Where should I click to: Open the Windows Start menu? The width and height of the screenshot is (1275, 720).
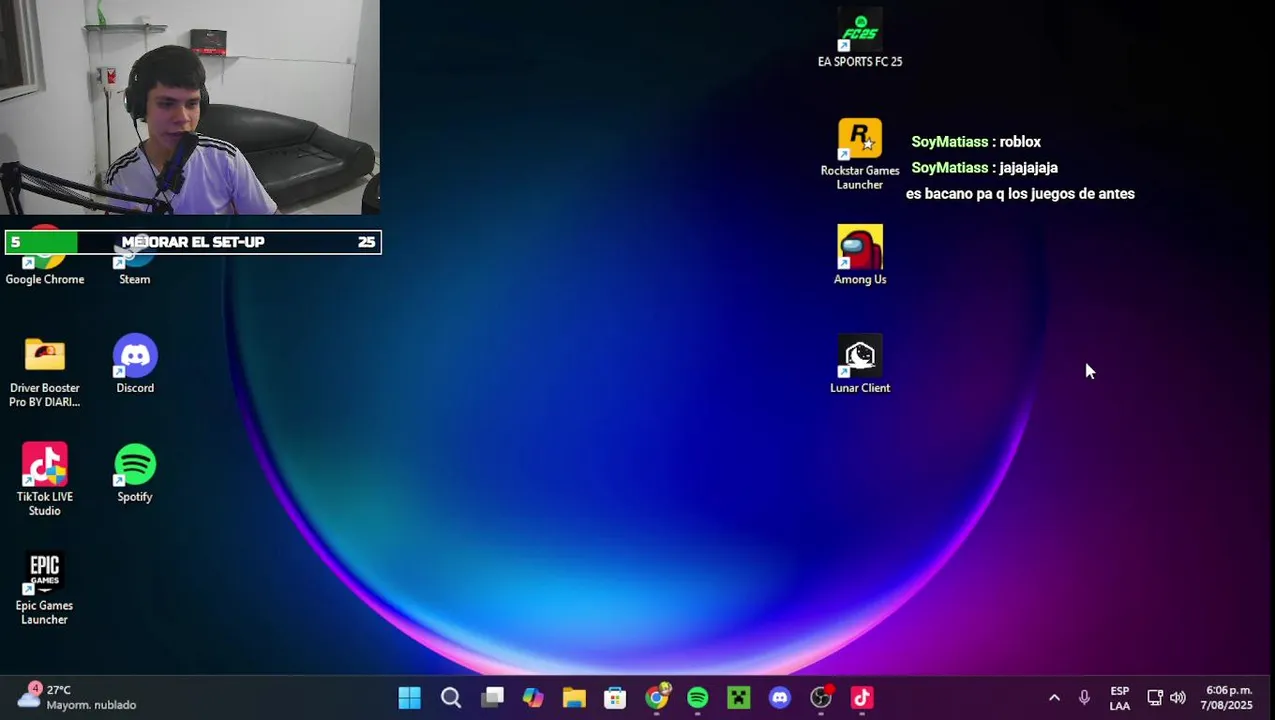tap(410, 698)
